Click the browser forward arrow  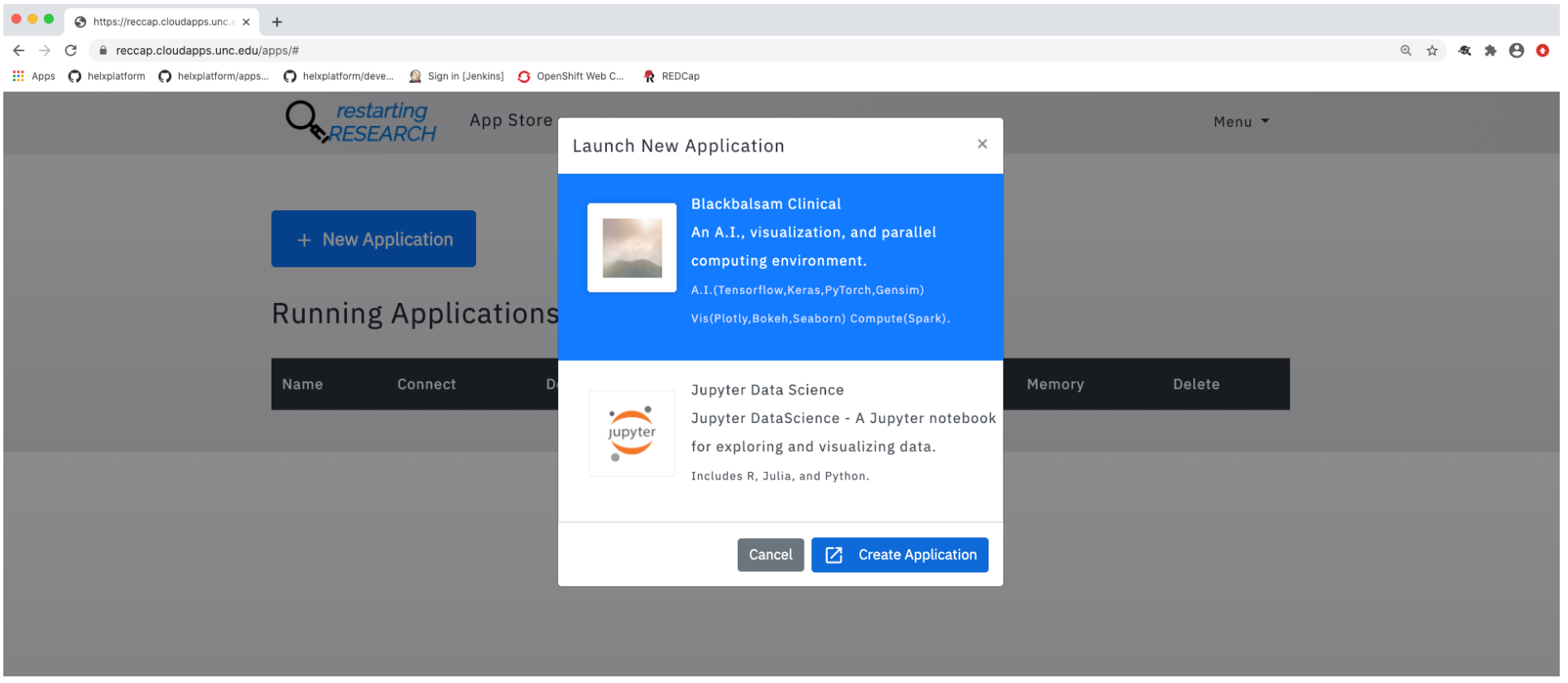45,51
